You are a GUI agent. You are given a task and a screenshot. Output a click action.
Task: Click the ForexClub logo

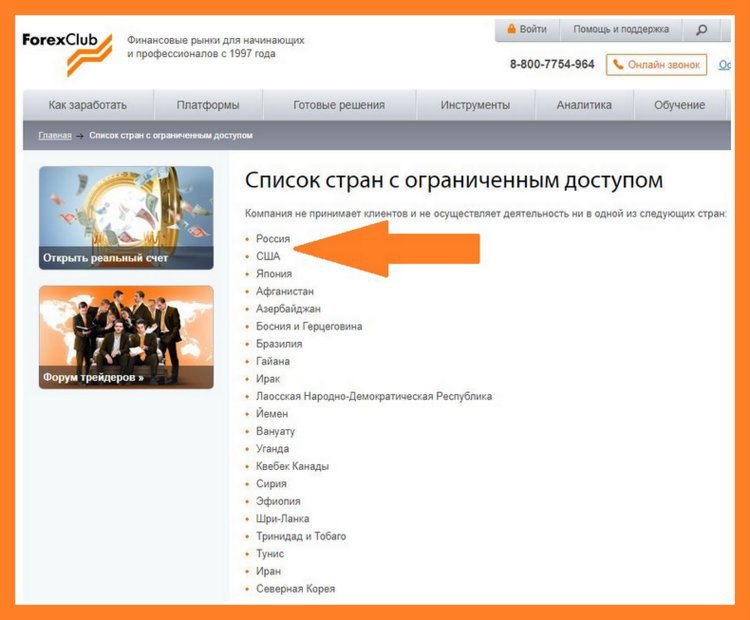tap(67, 53)
